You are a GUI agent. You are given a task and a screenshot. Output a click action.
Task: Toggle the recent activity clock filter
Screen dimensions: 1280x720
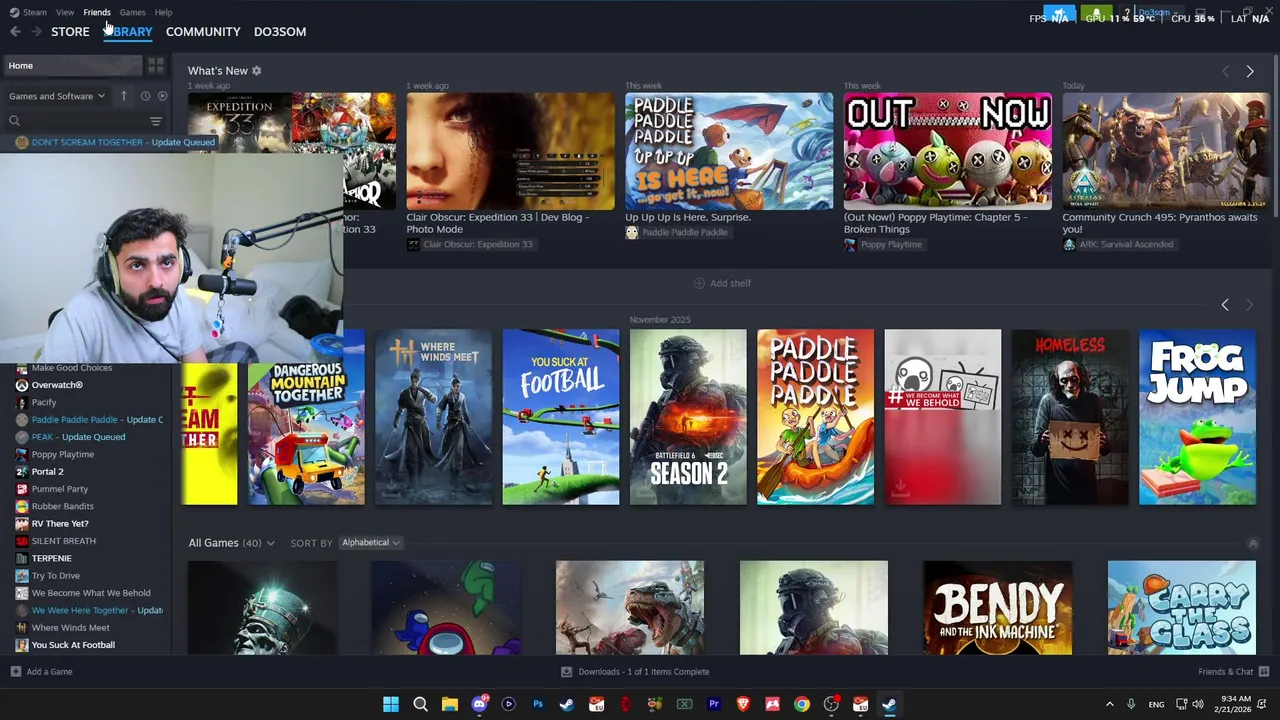(145, 96)
